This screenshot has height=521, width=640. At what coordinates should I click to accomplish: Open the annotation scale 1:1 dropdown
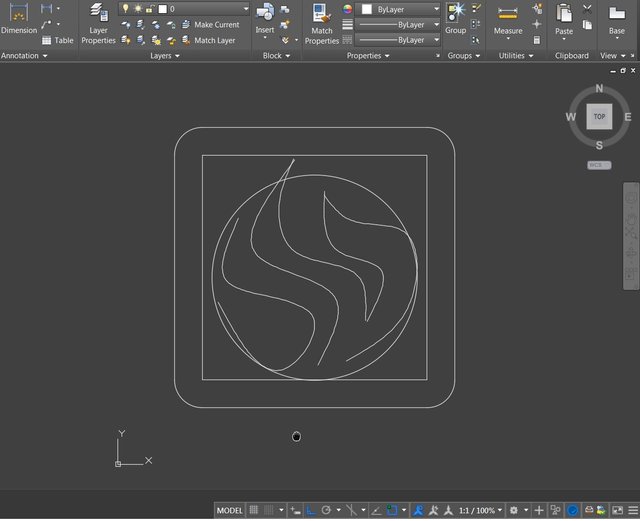[x=476, y=511]
